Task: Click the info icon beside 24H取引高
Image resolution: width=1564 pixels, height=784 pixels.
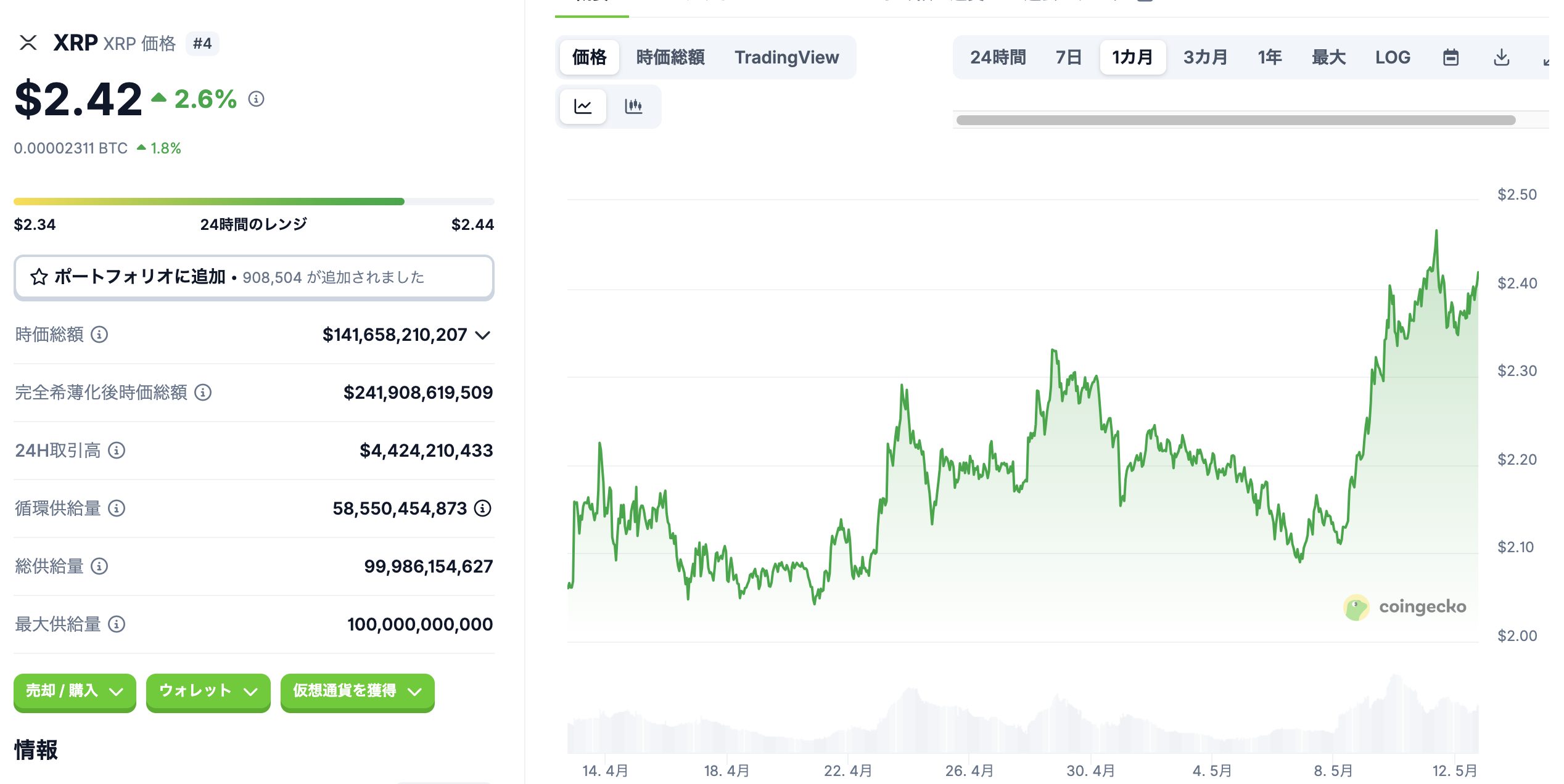Action: [x=117, y=451]
